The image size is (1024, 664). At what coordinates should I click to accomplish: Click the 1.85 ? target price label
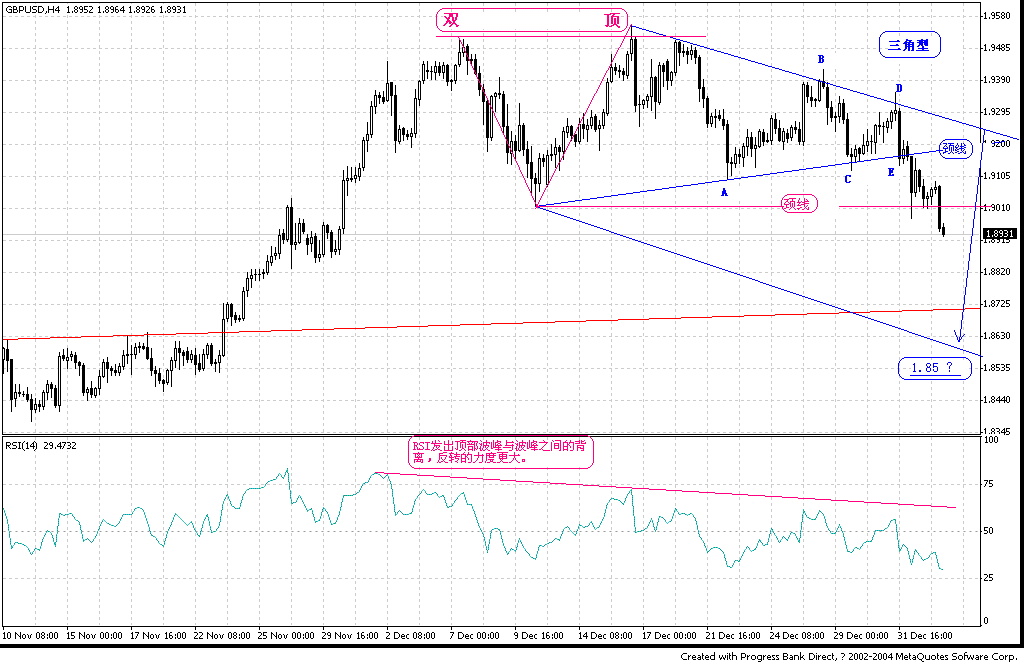tap(934, 368)
